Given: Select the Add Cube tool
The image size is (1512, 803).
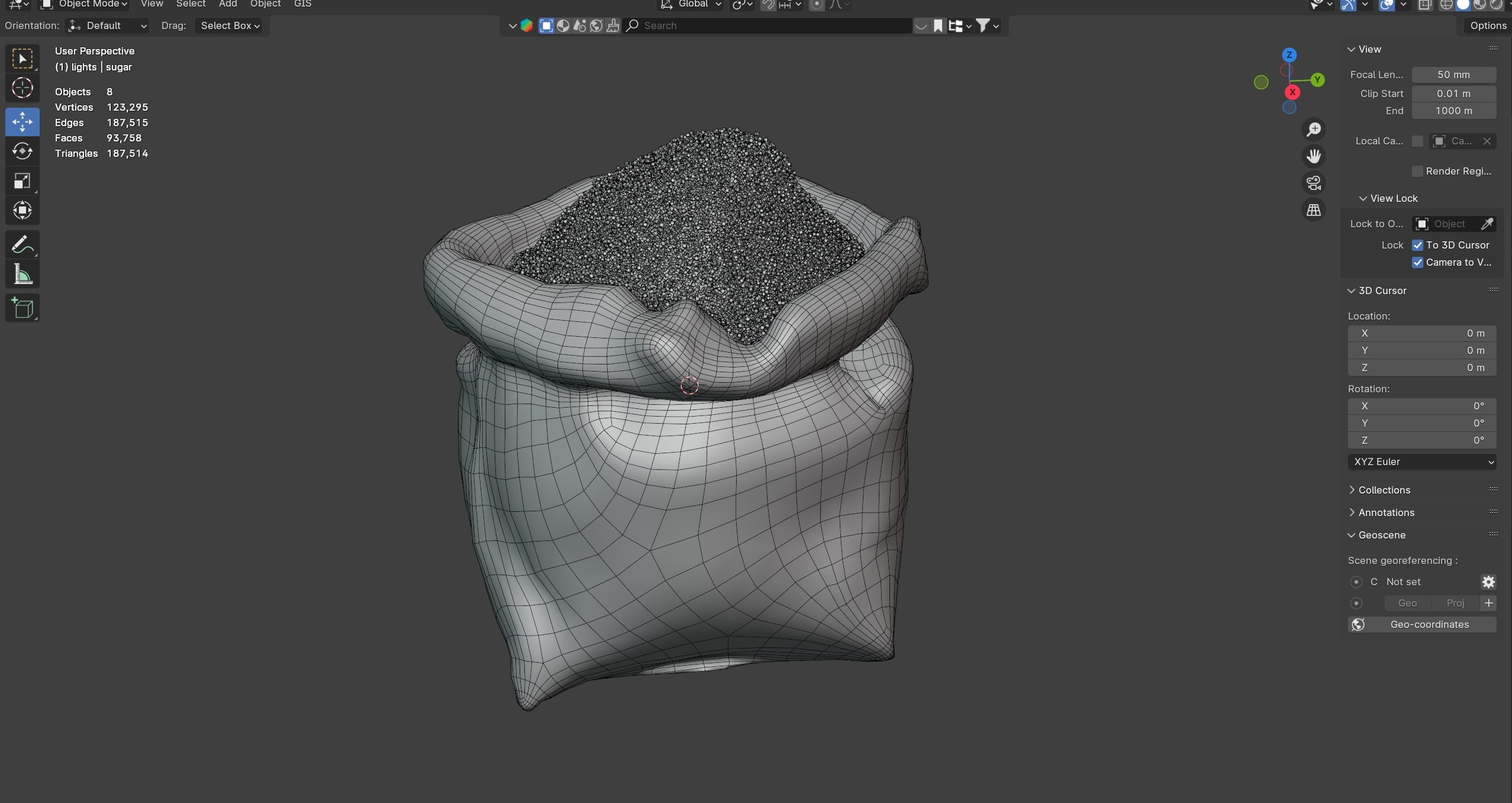Looking at the screenshot, I should (22, 308).
